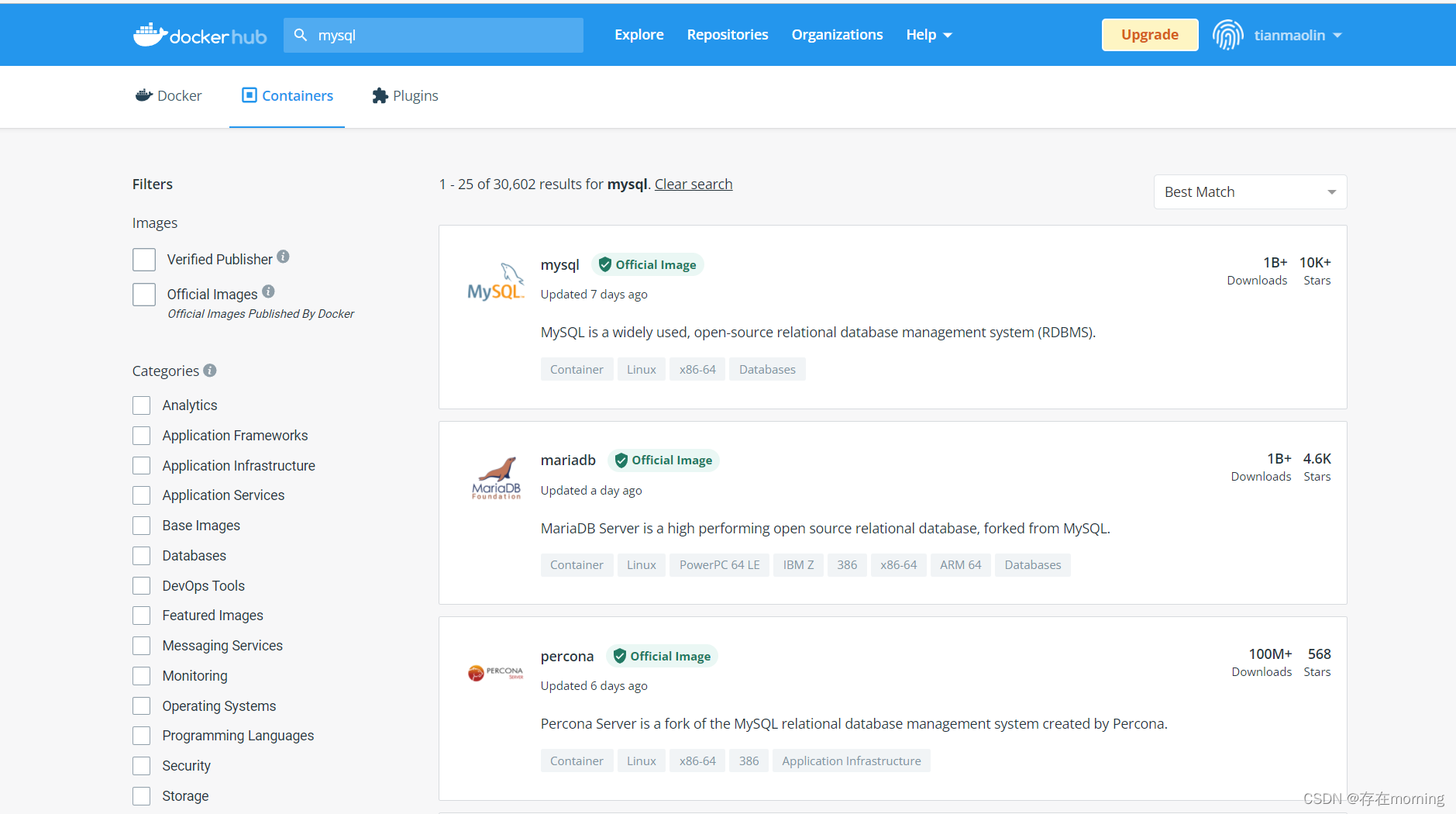Click the Container tag on percona card
Viewport: 1456px width, 814px height.
[577, 761]
